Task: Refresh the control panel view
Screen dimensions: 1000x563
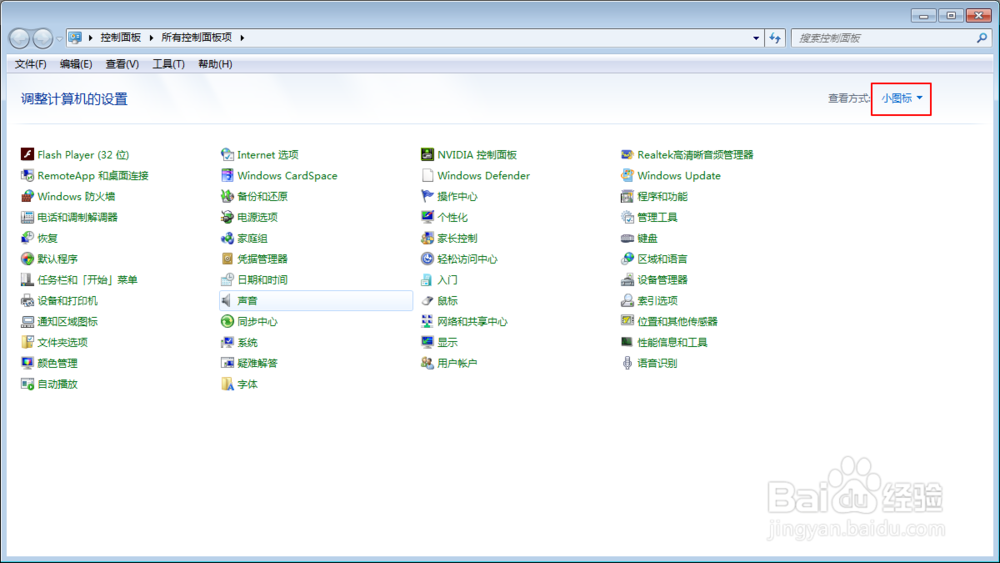Action: pyautogui.click(x=775, y=38)
